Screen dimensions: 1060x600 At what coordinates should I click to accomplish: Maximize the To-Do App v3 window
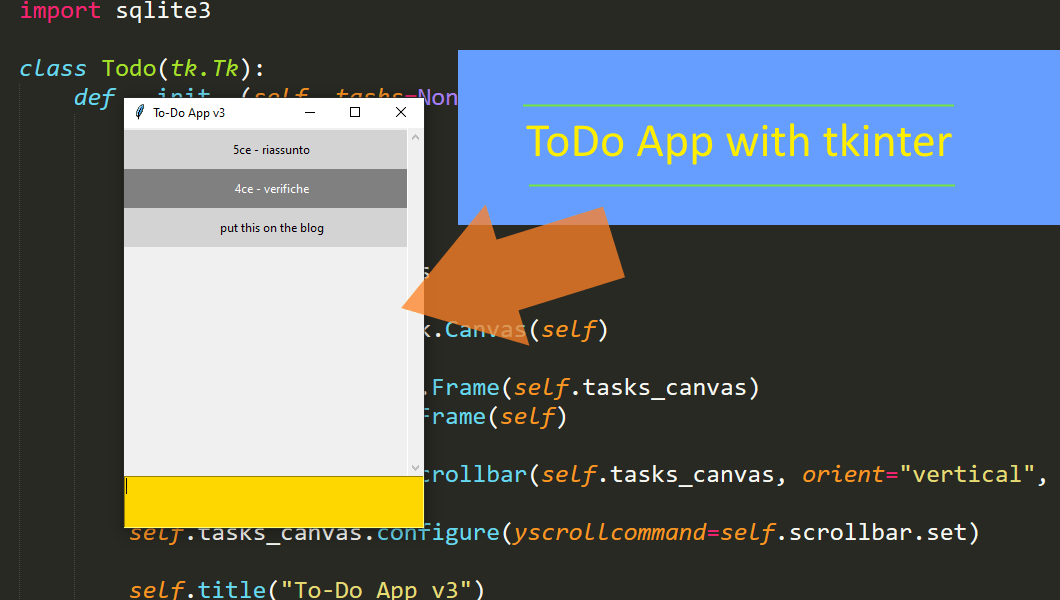(x=355, y=112)
